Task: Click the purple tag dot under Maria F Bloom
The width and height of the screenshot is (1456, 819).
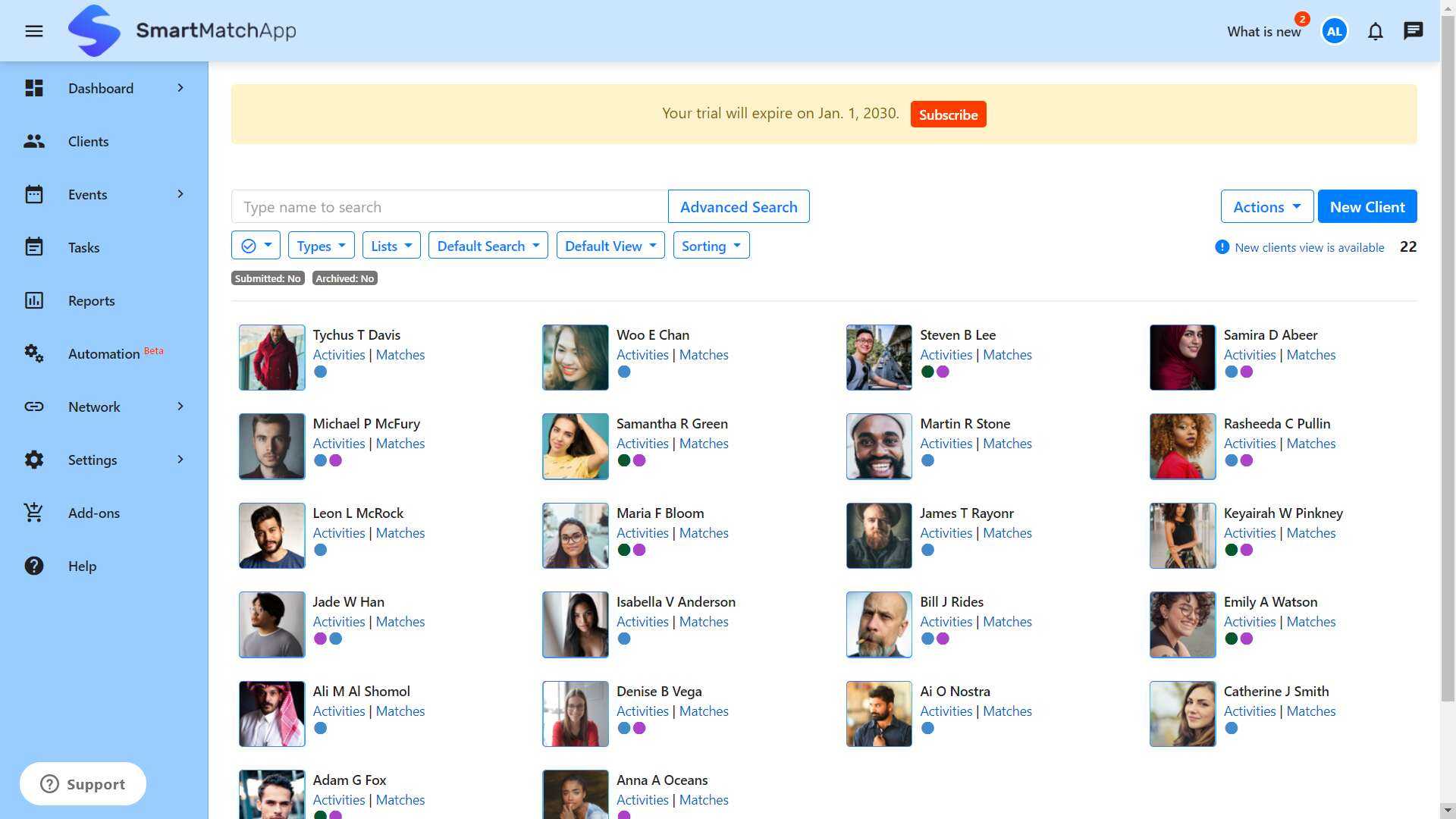Action: pos(639,550)
